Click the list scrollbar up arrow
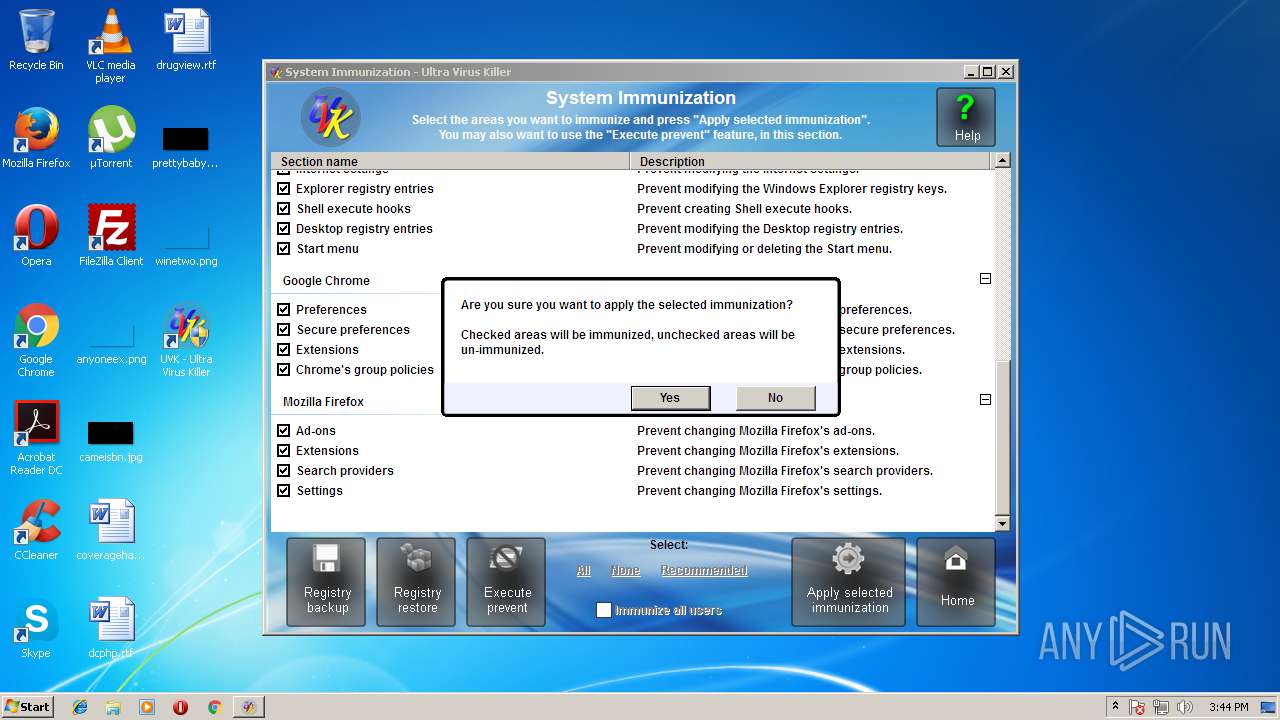1280x720 pixels. (x=1002, y=160)
